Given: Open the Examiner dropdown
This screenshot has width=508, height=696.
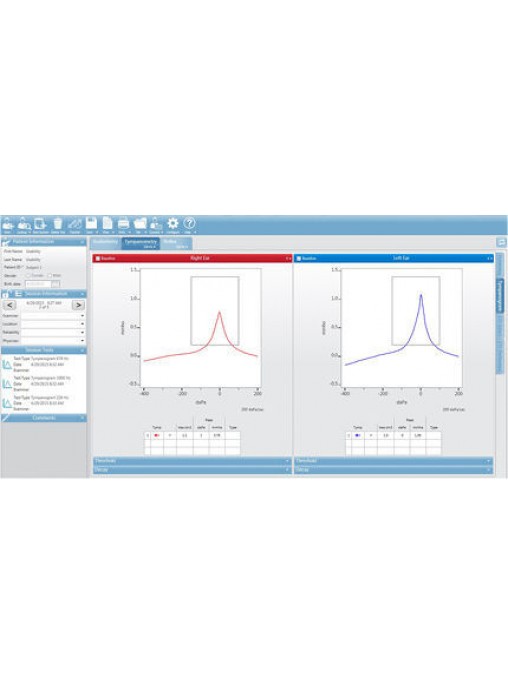Looking at the screenshot, I should click(x=53, y=316).
